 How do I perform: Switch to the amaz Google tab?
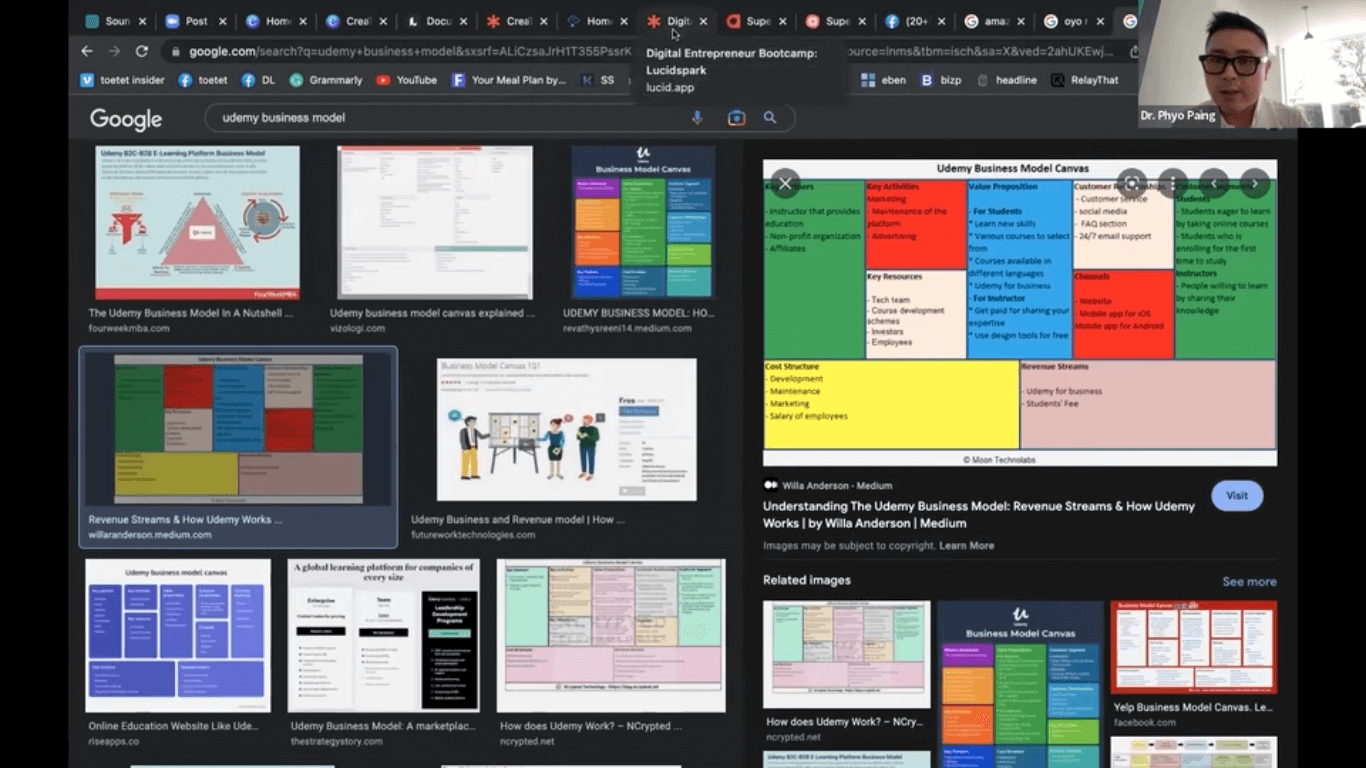(x=995, y=21)
